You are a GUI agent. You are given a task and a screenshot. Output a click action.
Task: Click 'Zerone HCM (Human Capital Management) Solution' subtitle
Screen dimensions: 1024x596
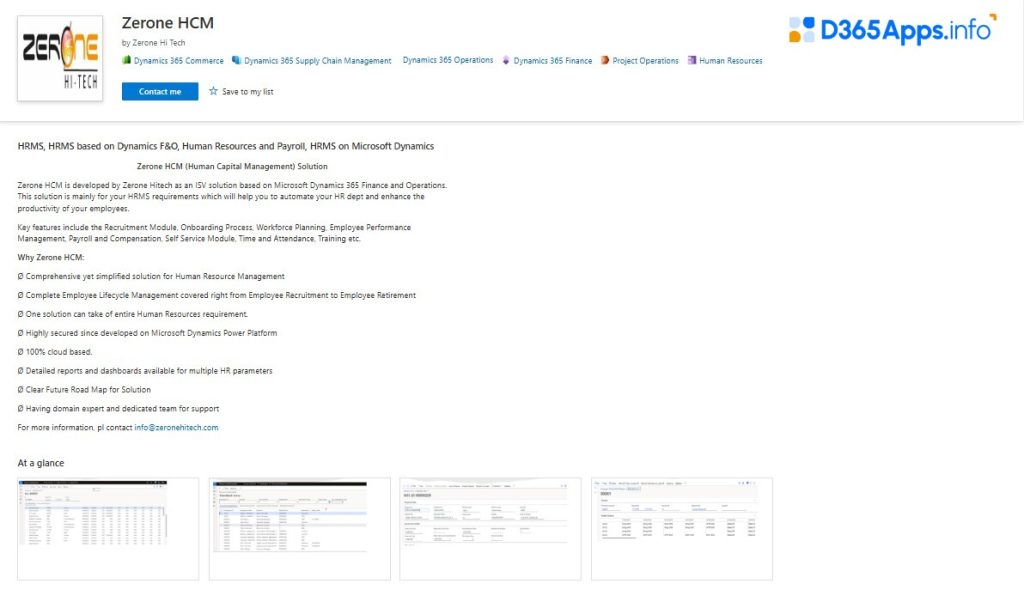(x=232, y=166)
